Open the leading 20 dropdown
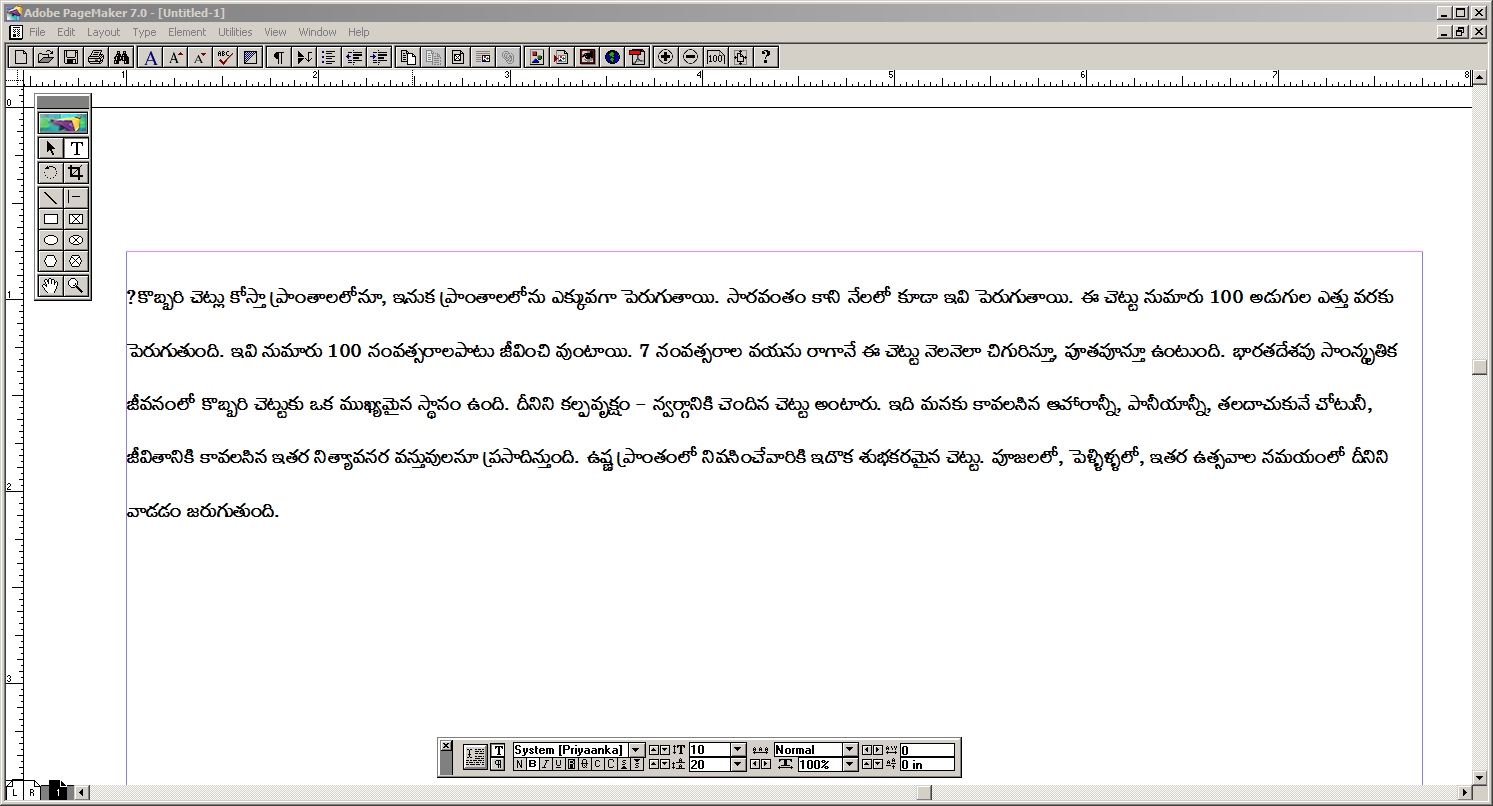 tap(738, 764)
